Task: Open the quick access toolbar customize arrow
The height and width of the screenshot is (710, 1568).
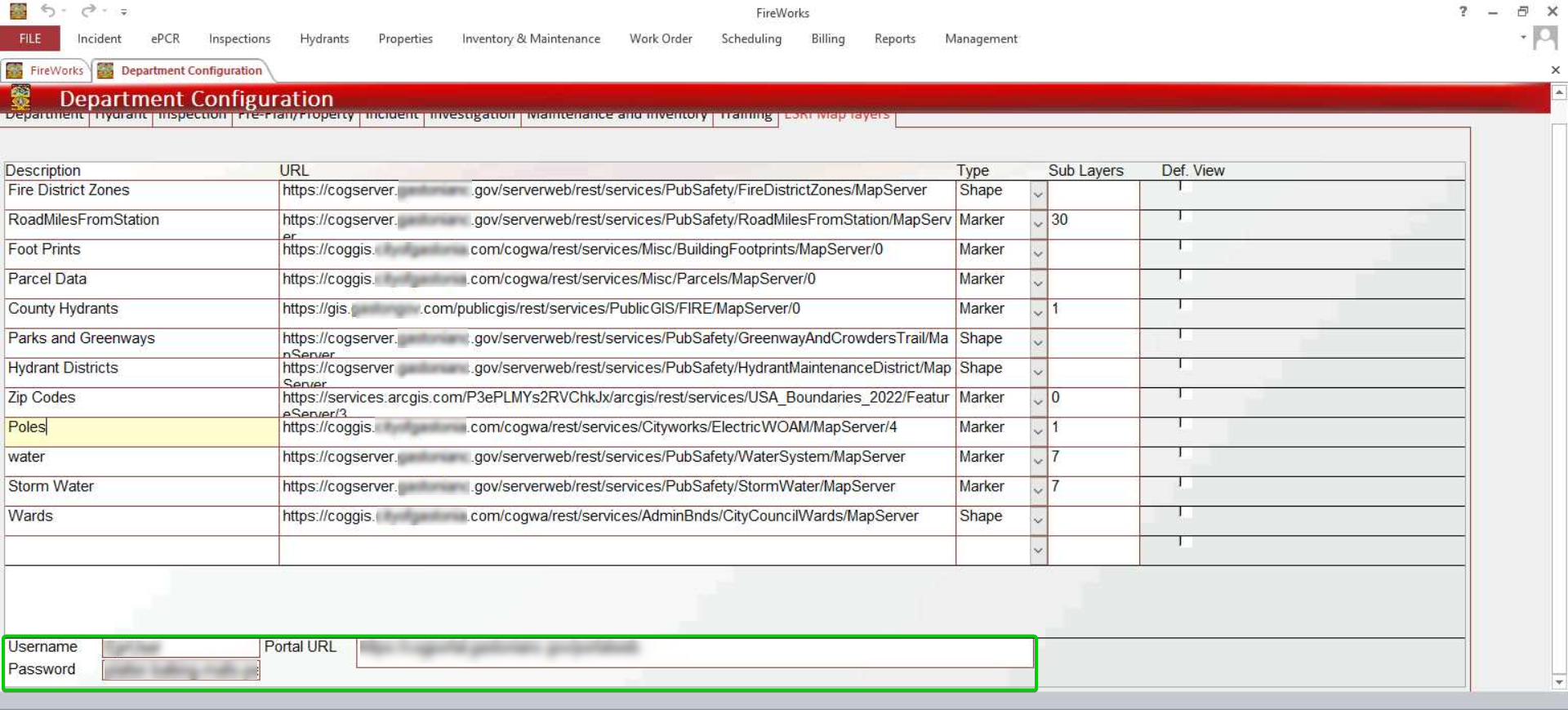Action: (x=123, y=12)
